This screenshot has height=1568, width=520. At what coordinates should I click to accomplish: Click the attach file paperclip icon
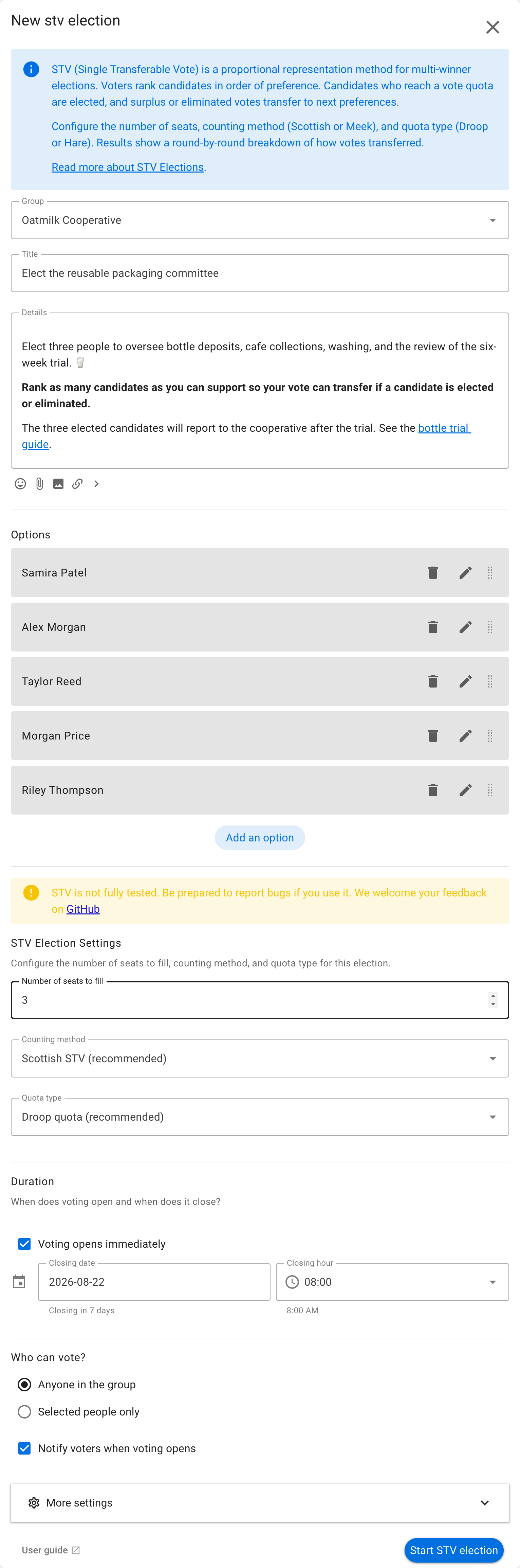point(39,484)
